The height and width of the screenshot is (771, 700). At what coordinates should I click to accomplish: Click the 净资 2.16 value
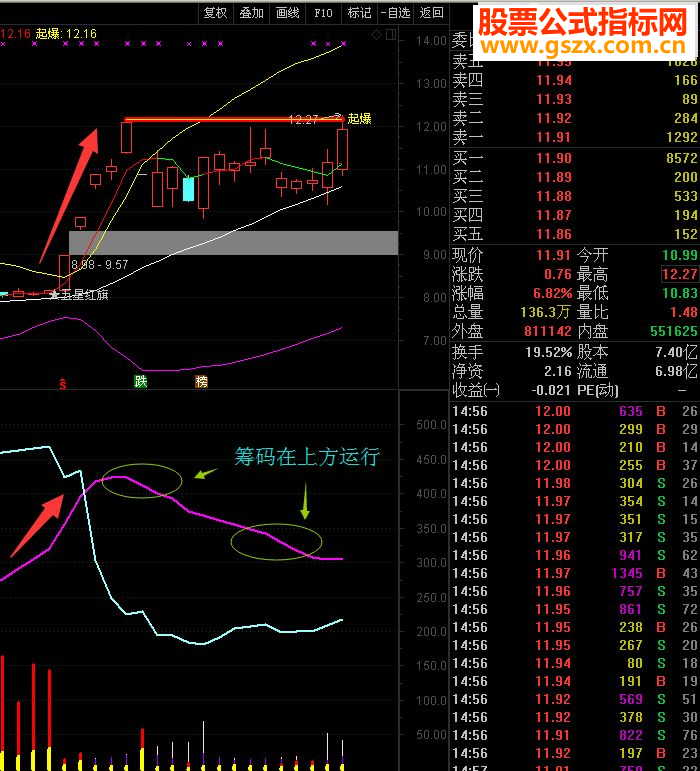pyautogui.click(x=558, y=372)
